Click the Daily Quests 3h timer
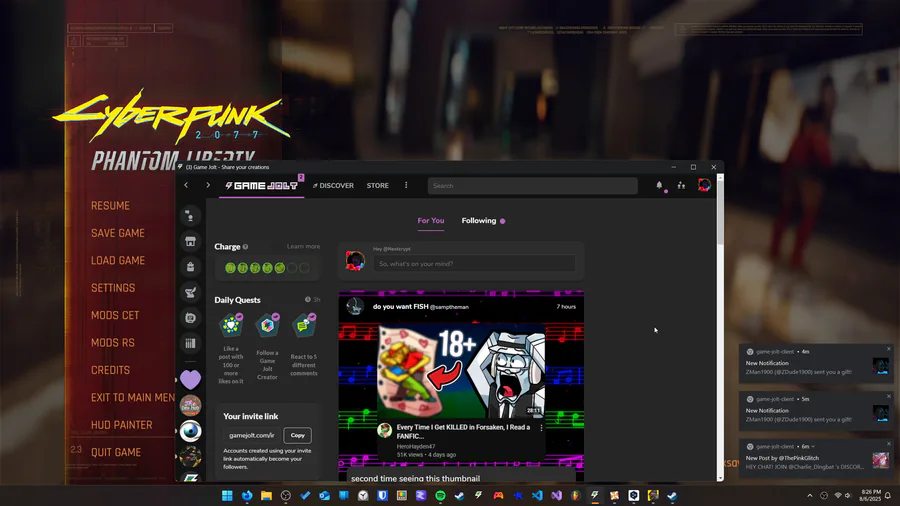The image size is (900, 506). coord(313,299)
